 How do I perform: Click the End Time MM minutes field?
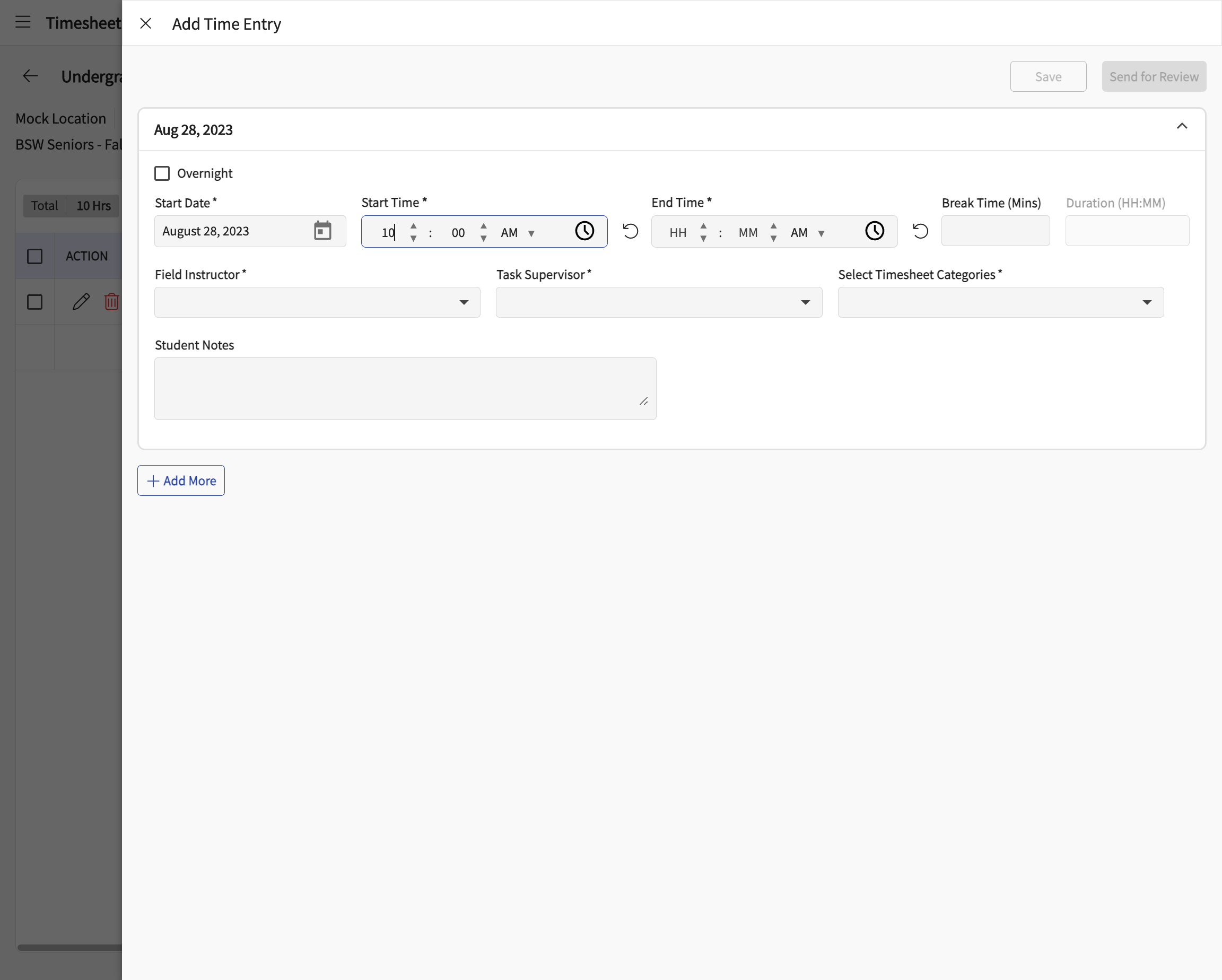[748, 232]
